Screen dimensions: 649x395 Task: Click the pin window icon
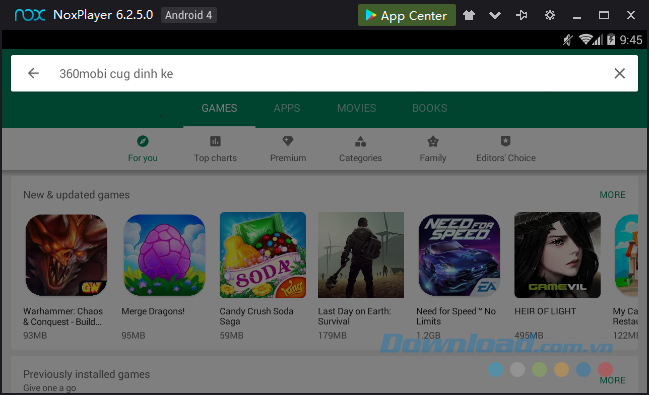click(522, 15)
